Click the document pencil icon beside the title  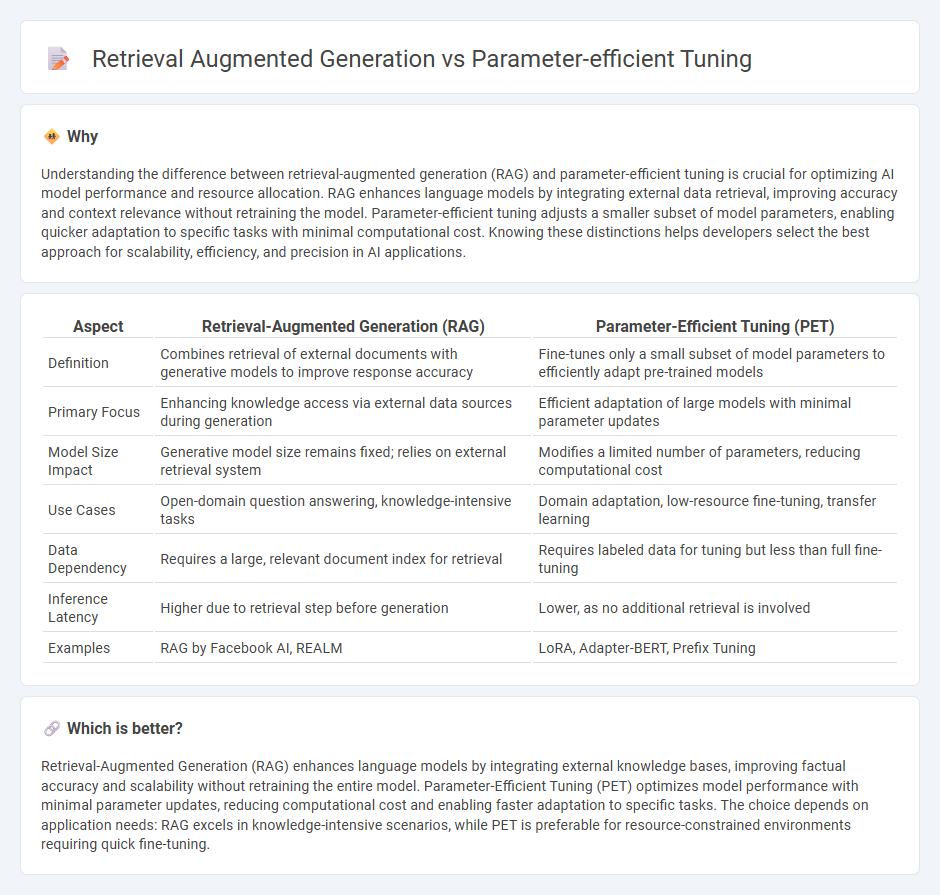(x=58, y=59)
